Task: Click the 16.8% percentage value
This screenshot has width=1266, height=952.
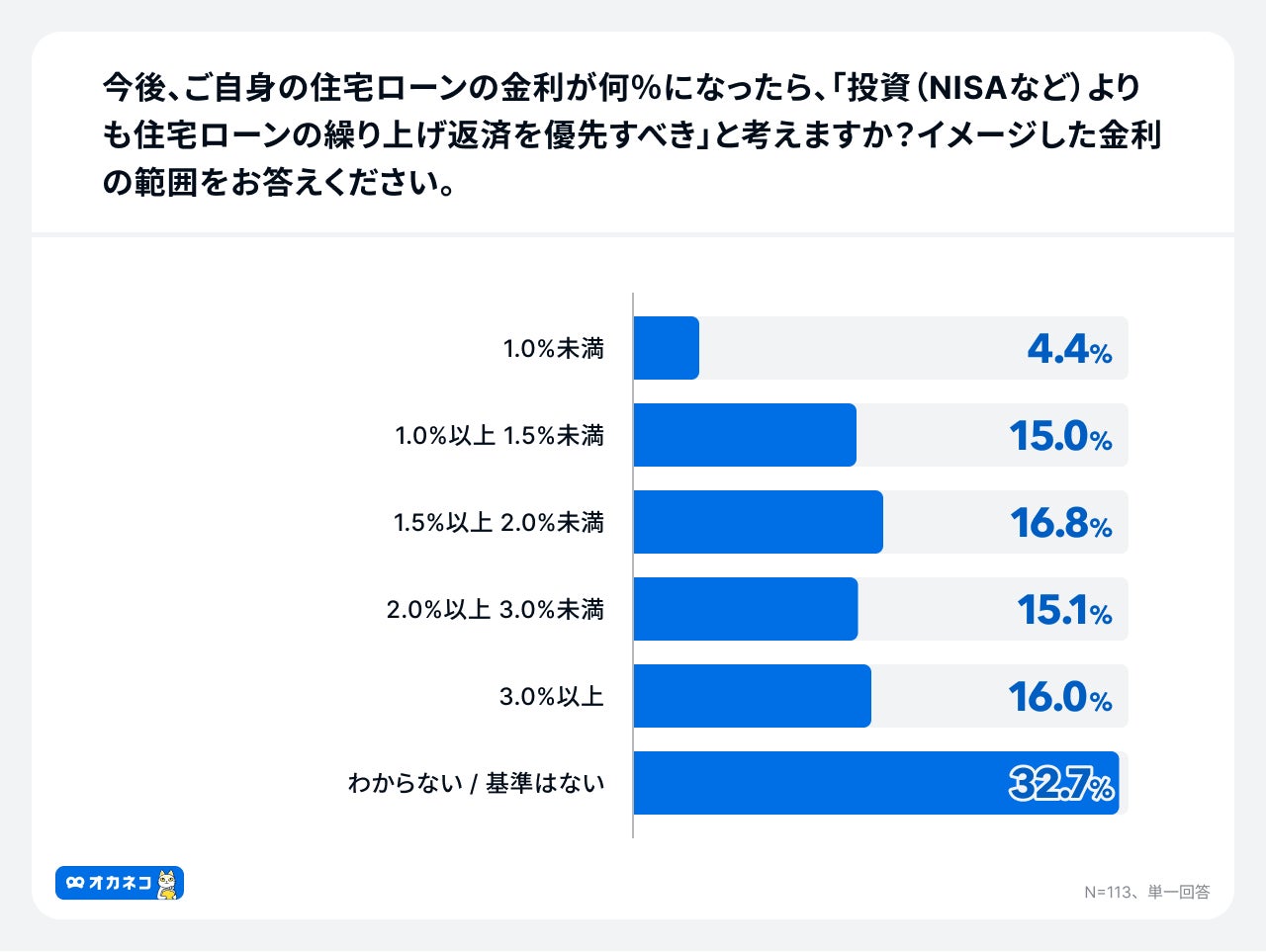Action: pyautogui.click(x=1060, y=523)
